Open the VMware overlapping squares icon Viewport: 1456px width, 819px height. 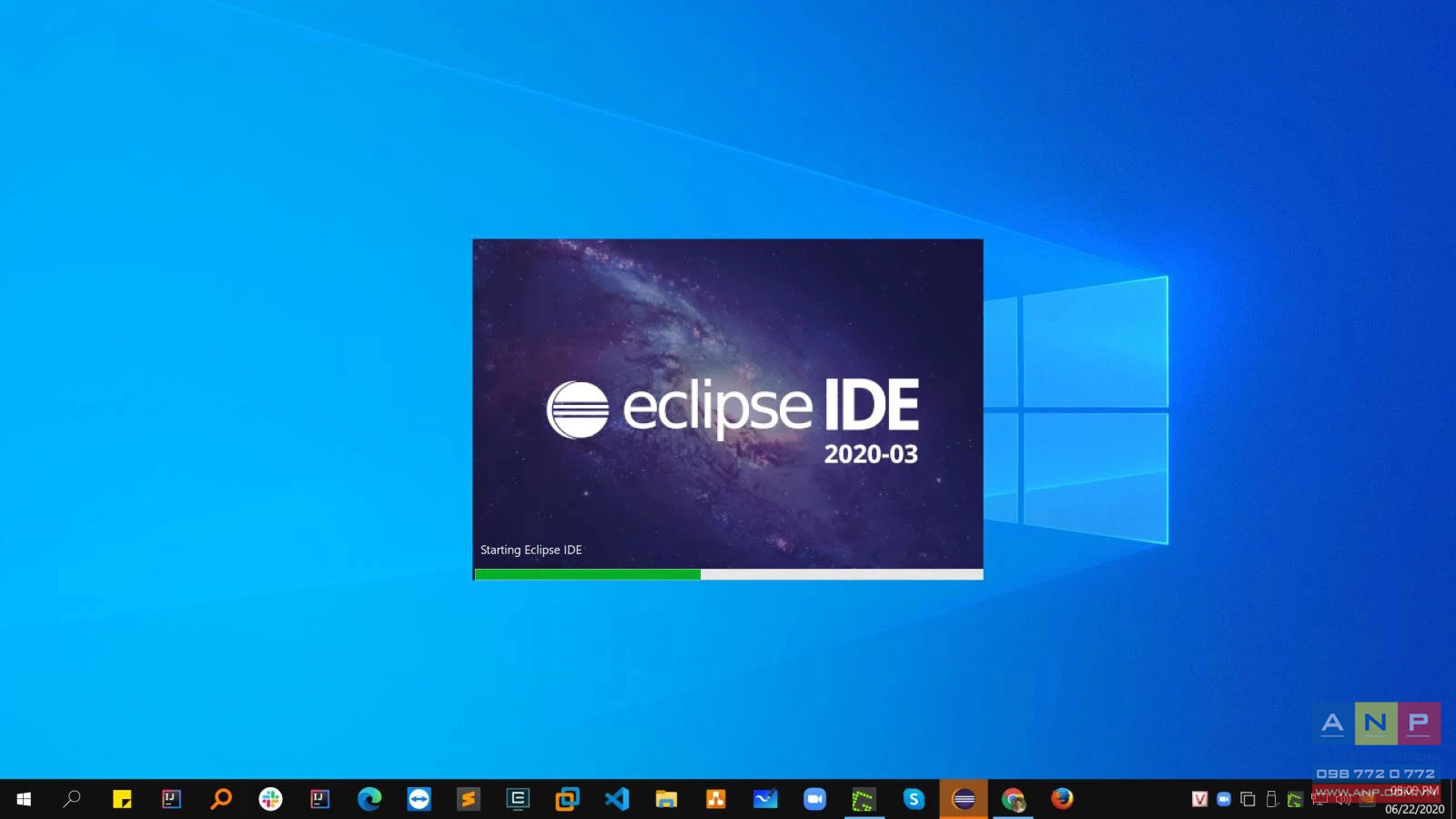point(567,799)
